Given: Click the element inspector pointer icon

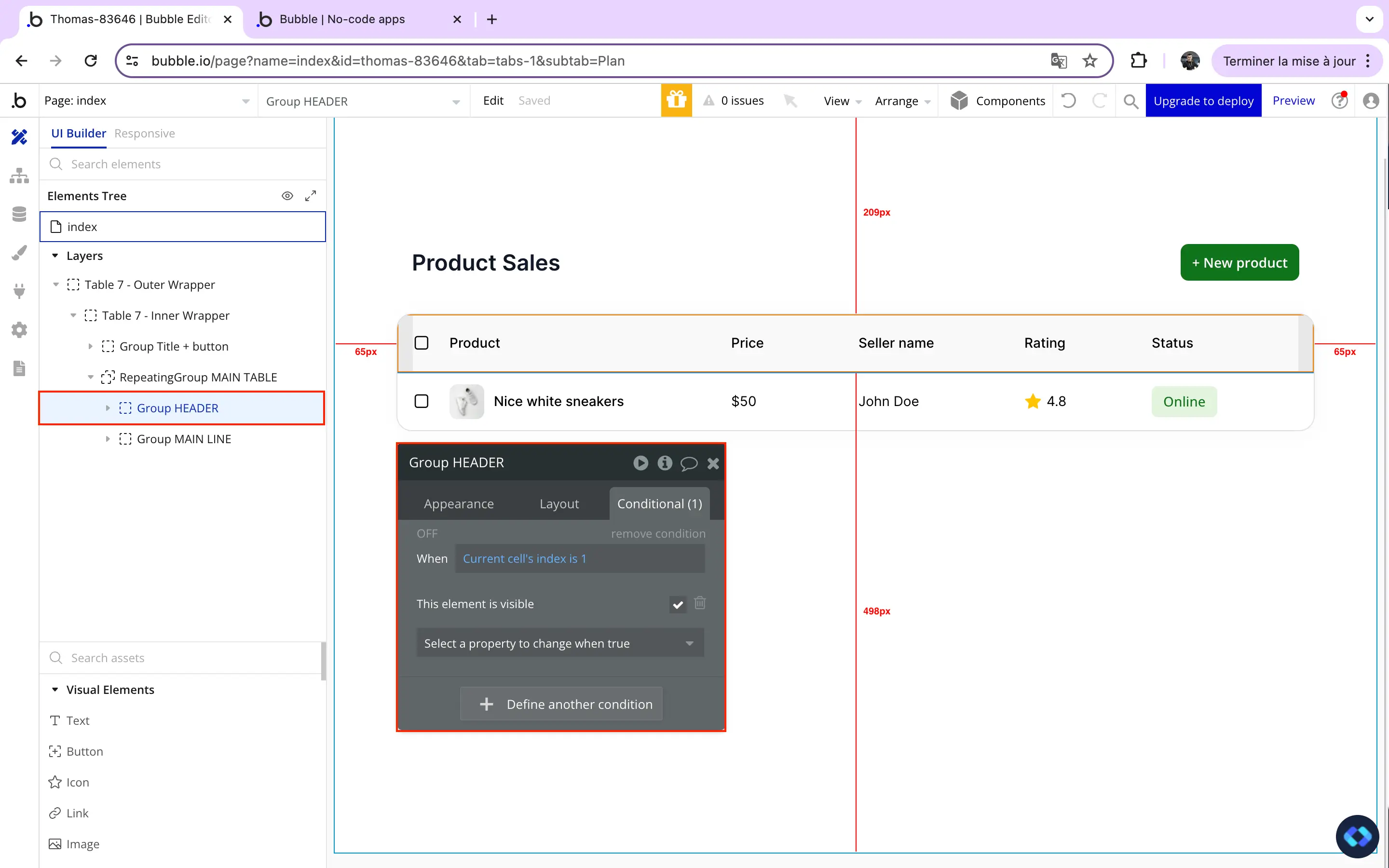Looking at the screenshot, I should coord(790,100).
